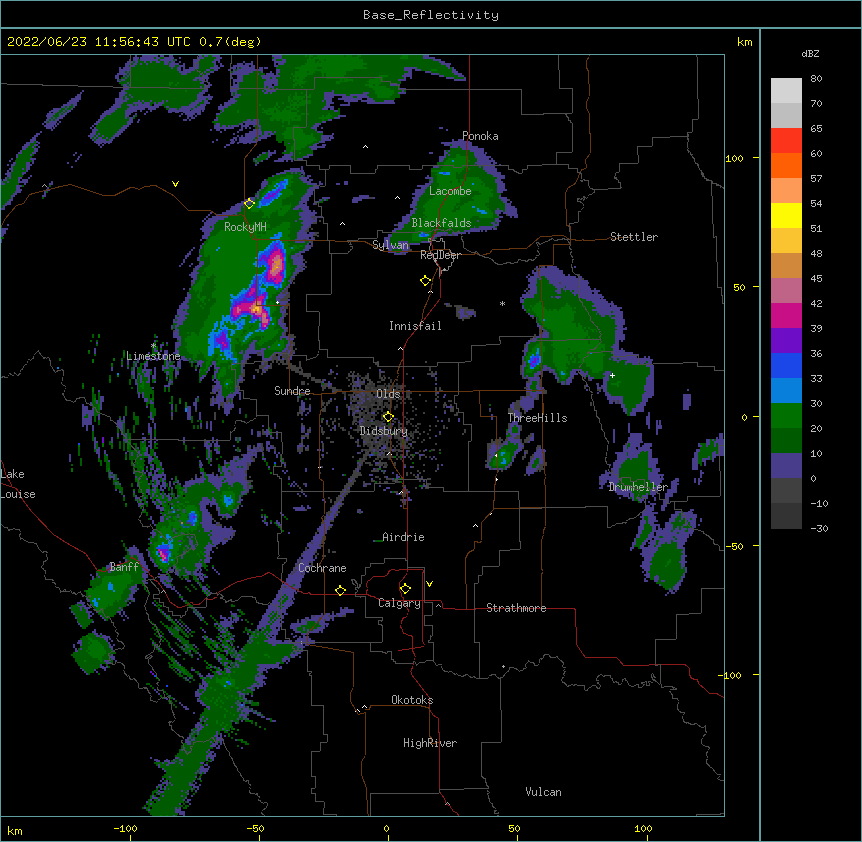The width and height of the screenshot is (862, 842).
Task: Select the Drumheller label
Action: (x=638, y=487)
